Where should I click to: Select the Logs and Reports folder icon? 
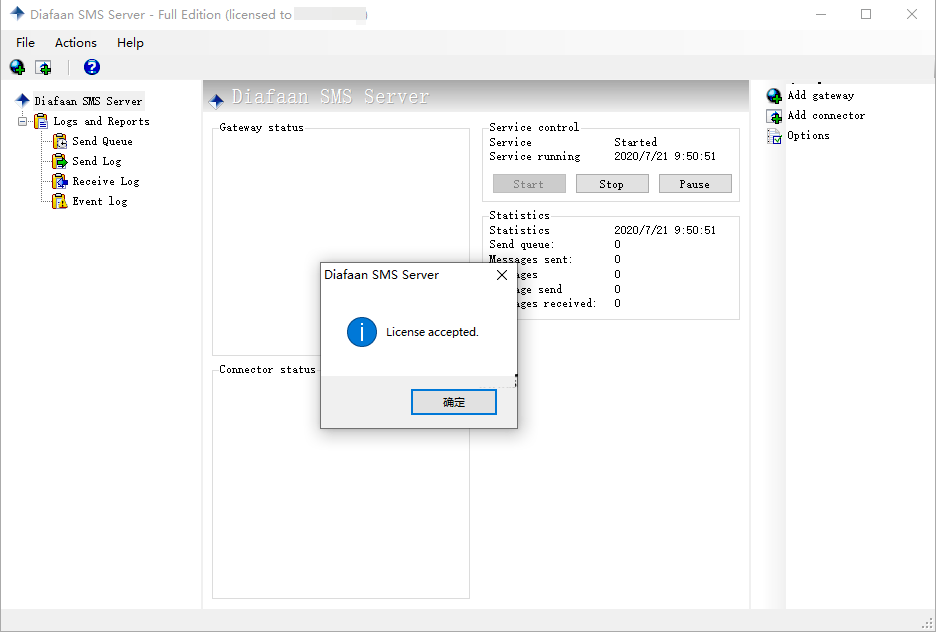pos(41,121)
